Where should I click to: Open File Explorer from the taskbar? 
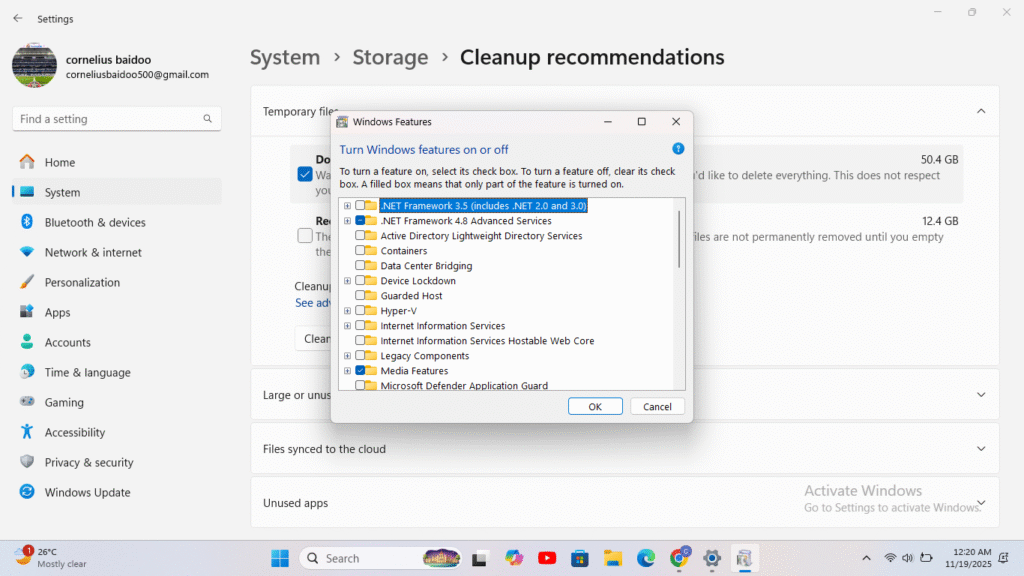(613, 558)
